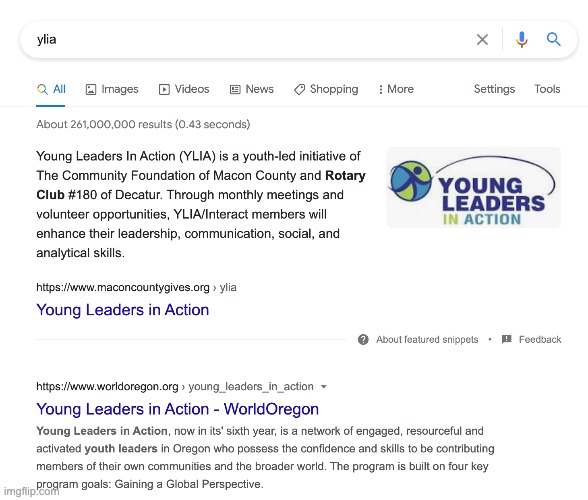Click the Young Leaders In Action logo thumbnail

pyautogui.click(x=474, y=188)
